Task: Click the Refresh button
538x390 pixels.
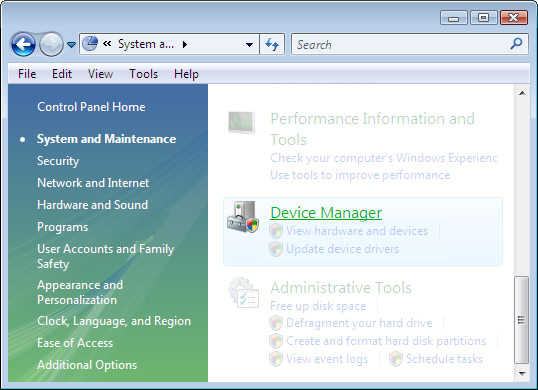Action: (x=272, y=44)
